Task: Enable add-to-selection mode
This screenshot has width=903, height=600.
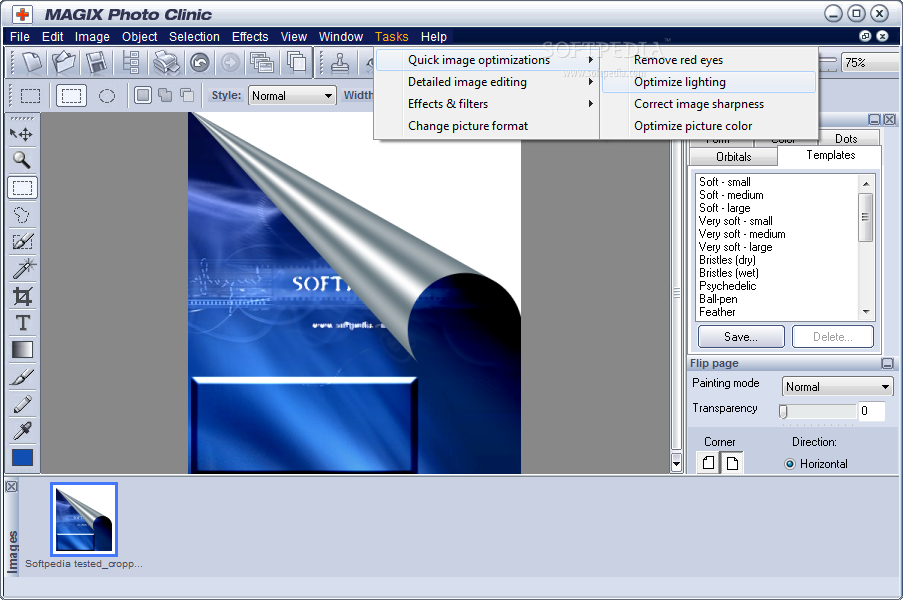Action: (165, 95)
